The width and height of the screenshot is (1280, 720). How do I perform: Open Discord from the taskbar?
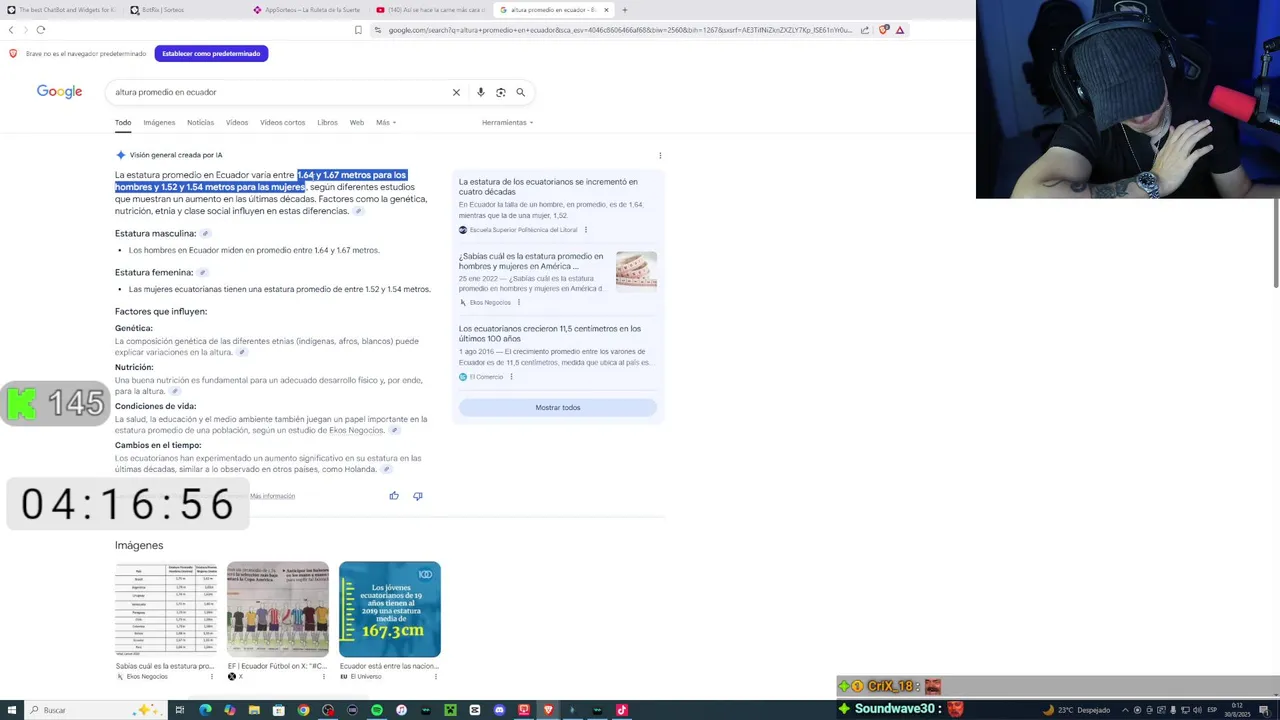tap(499, 710)
